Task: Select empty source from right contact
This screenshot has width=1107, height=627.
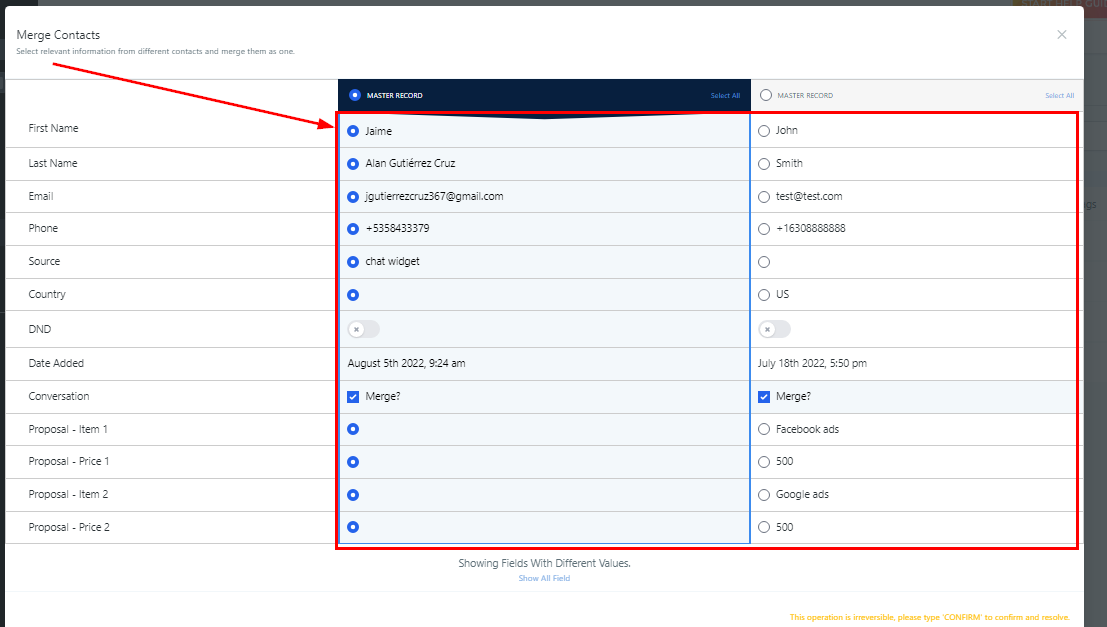Action: pos(764,262)
